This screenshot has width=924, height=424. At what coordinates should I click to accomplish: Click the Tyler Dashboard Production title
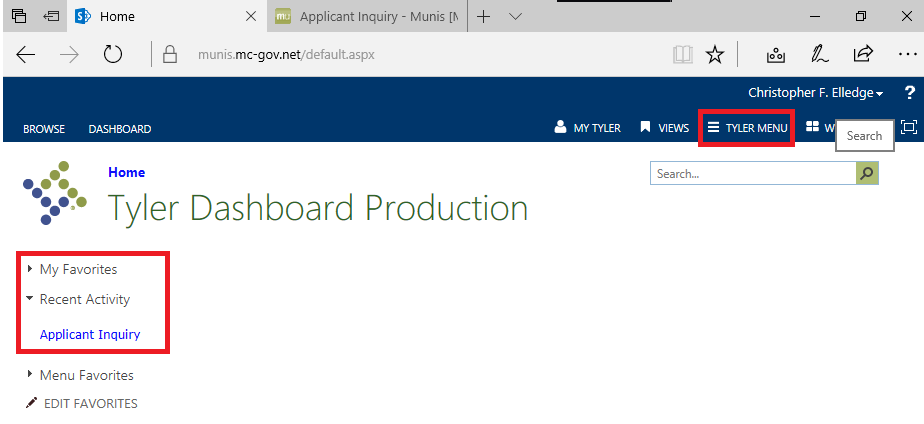pos(318,208)
